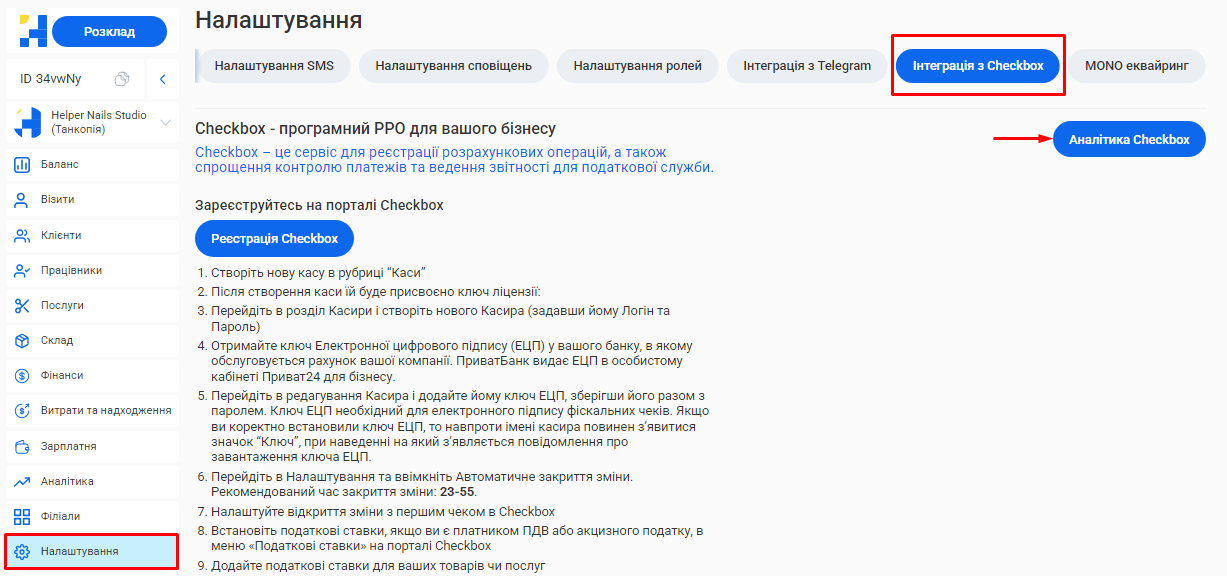Open the Баланс section

[60, 164]
